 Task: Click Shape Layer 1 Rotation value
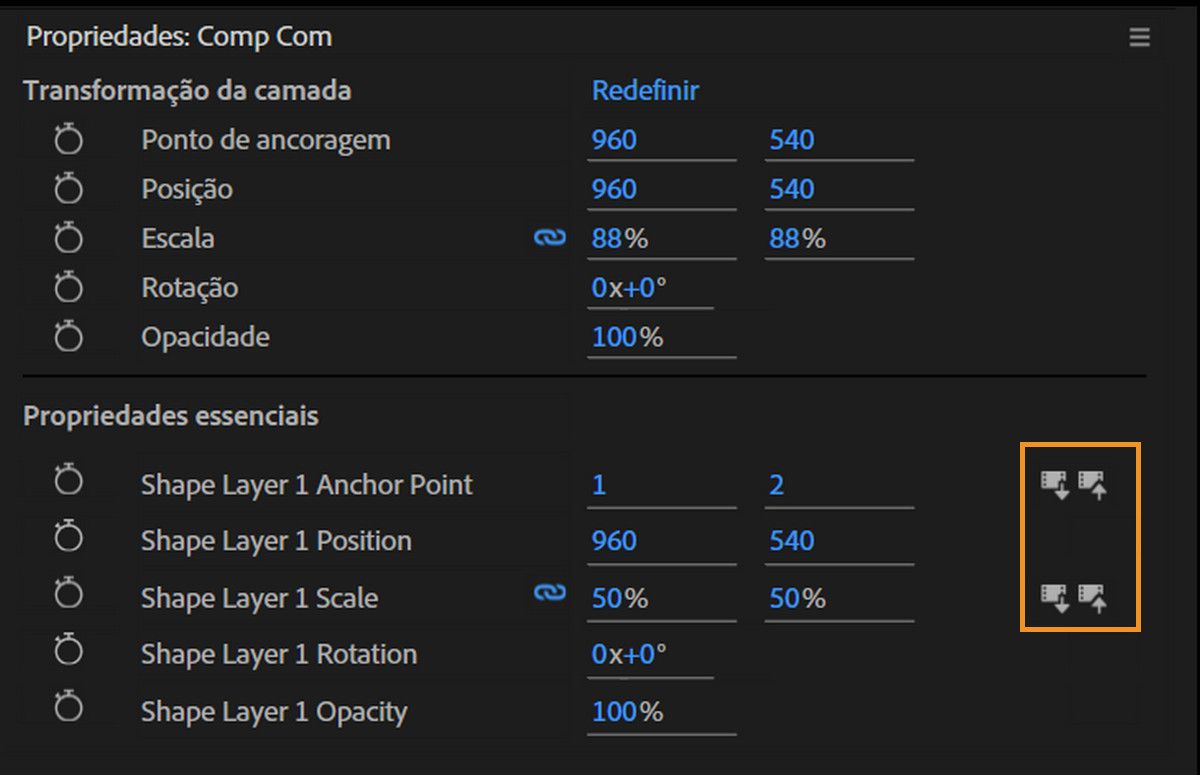pos(629,655)
